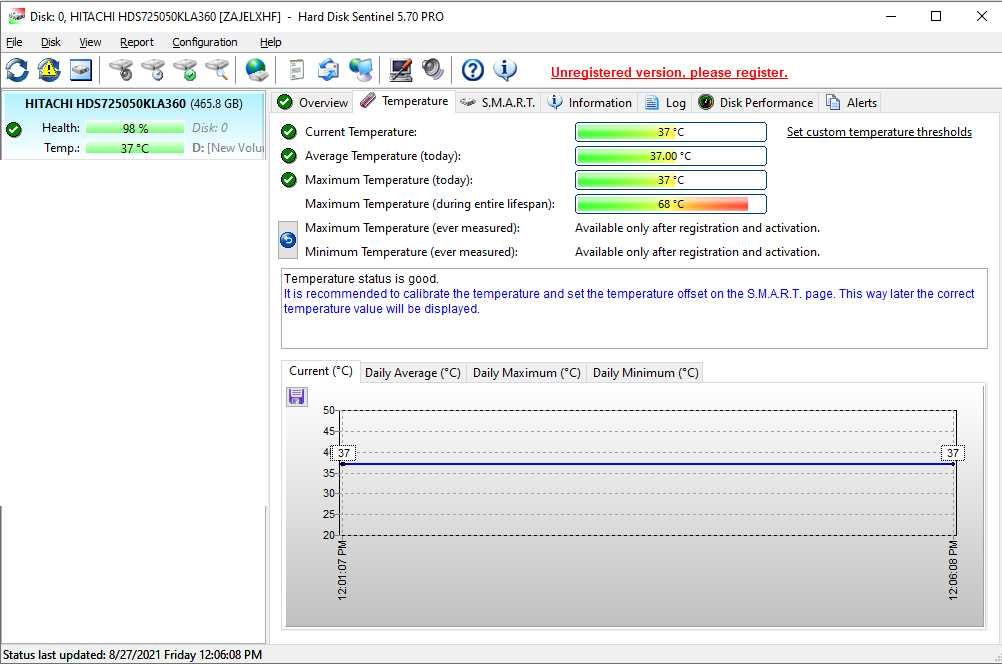Image resolution: width=1002 pixels, height=664 pixels.
Task: Click the Temperature status is good text
Action: point(361,279)
